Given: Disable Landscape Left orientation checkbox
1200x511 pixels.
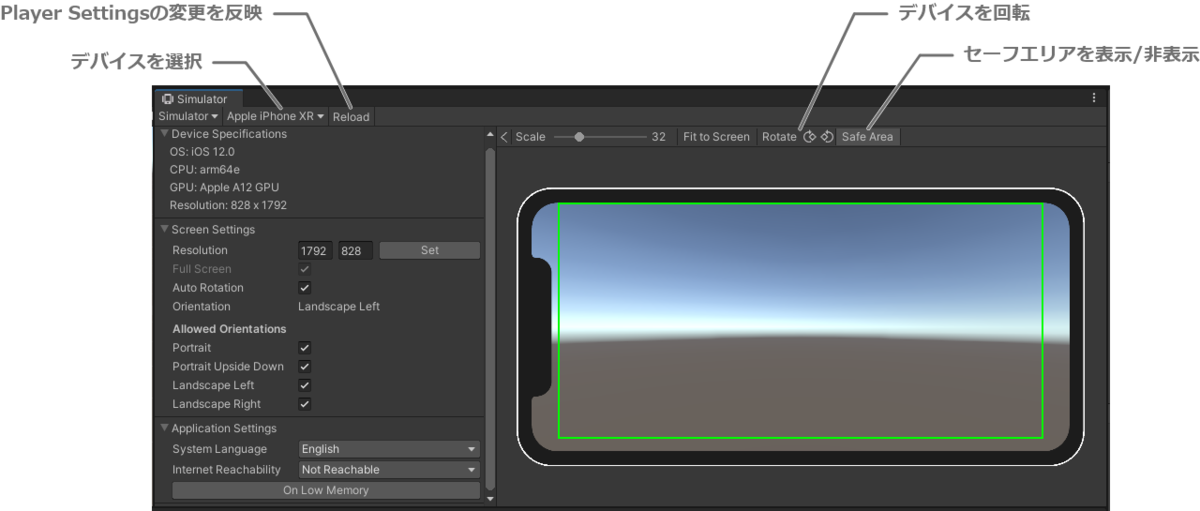Looking at the screenshot, I should (x=305, y=385).
